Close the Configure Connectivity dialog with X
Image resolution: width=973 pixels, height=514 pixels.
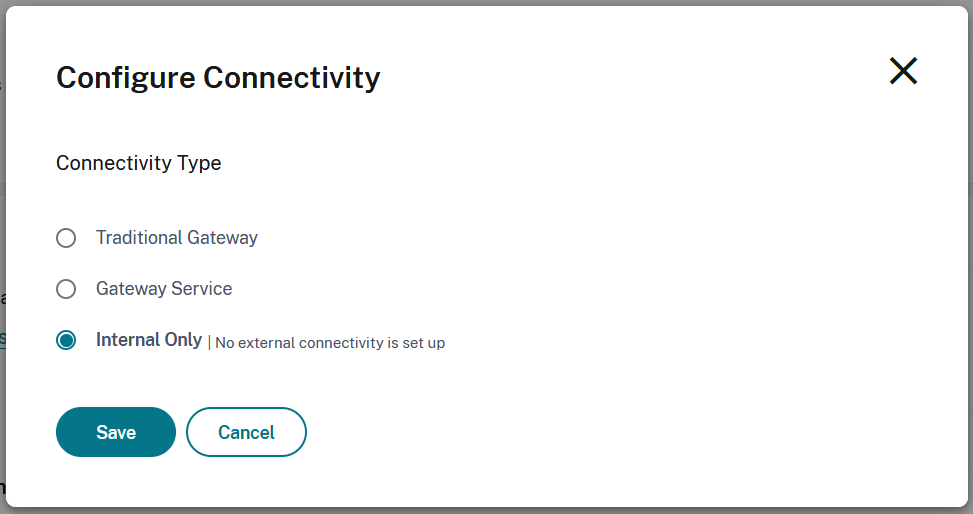pos(903,71)
